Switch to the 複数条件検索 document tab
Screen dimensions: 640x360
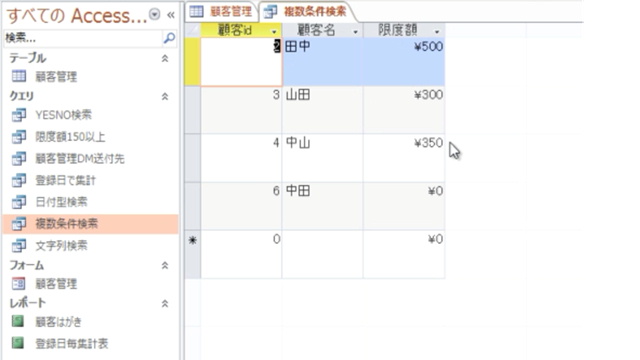click(307, 11)
